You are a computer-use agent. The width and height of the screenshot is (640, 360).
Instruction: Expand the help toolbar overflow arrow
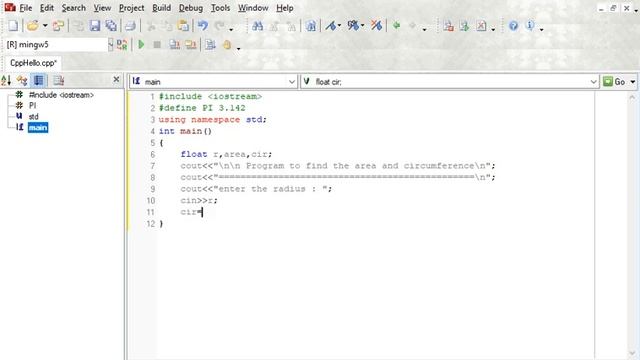tap(541, 29)
